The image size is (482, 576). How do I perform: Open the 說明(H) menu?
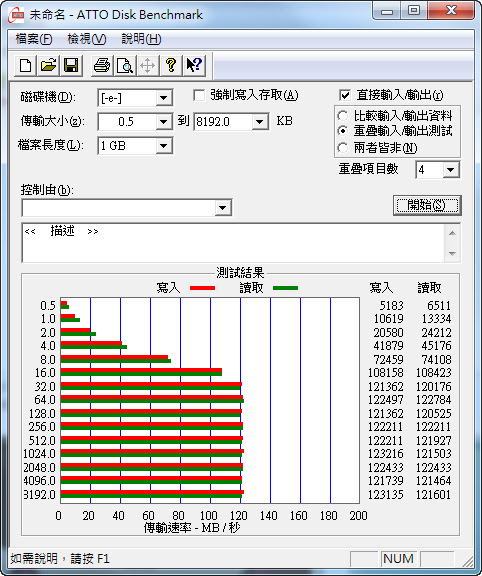pos(141,39)
